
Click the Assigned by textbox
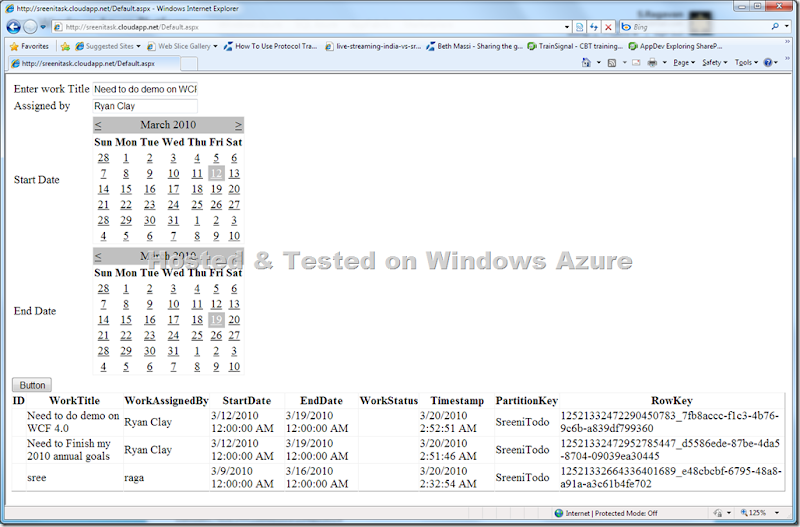[145, 106]
